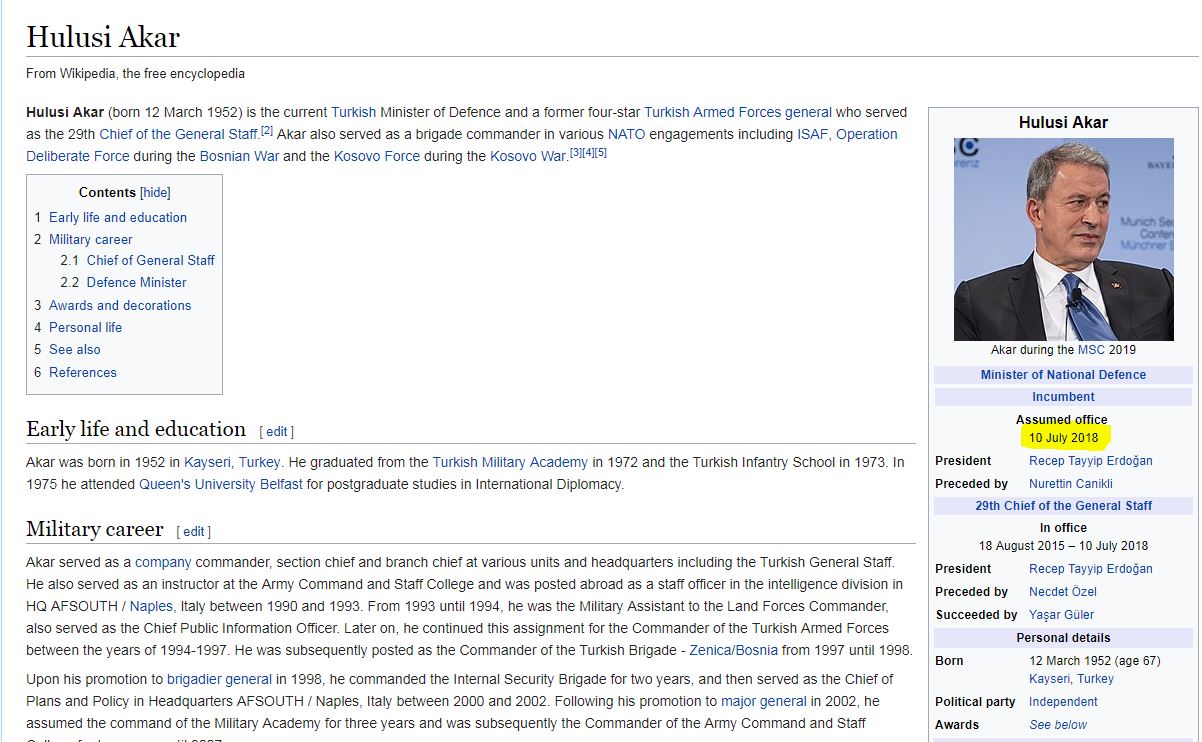Screen dimensions: 1202x742
Task: Jump to References in contents
Action: click(83, 372)
